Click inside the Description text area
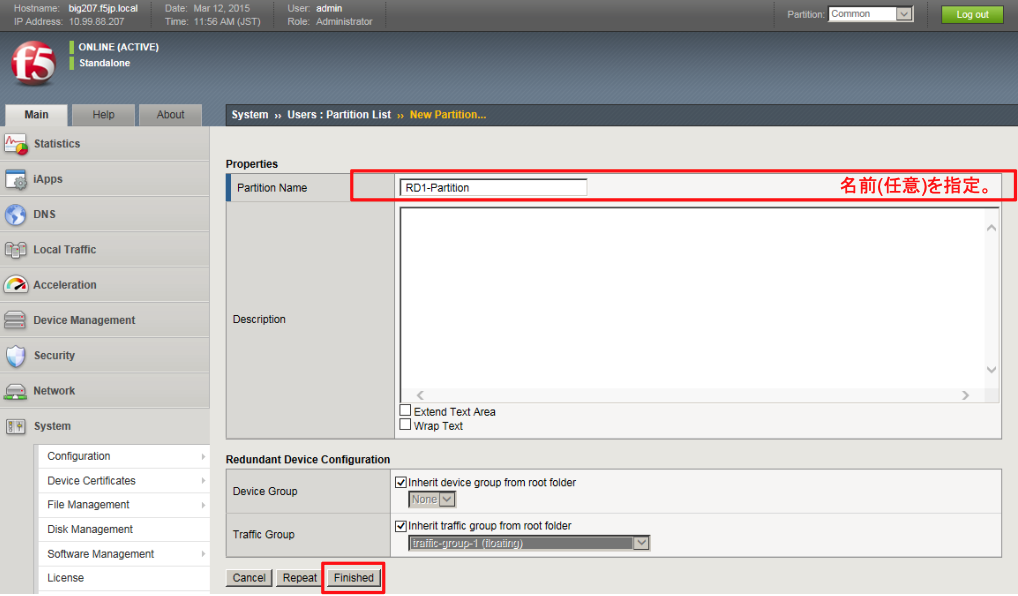The height and width of the screenshot is (596, 1018). [692, 298]
